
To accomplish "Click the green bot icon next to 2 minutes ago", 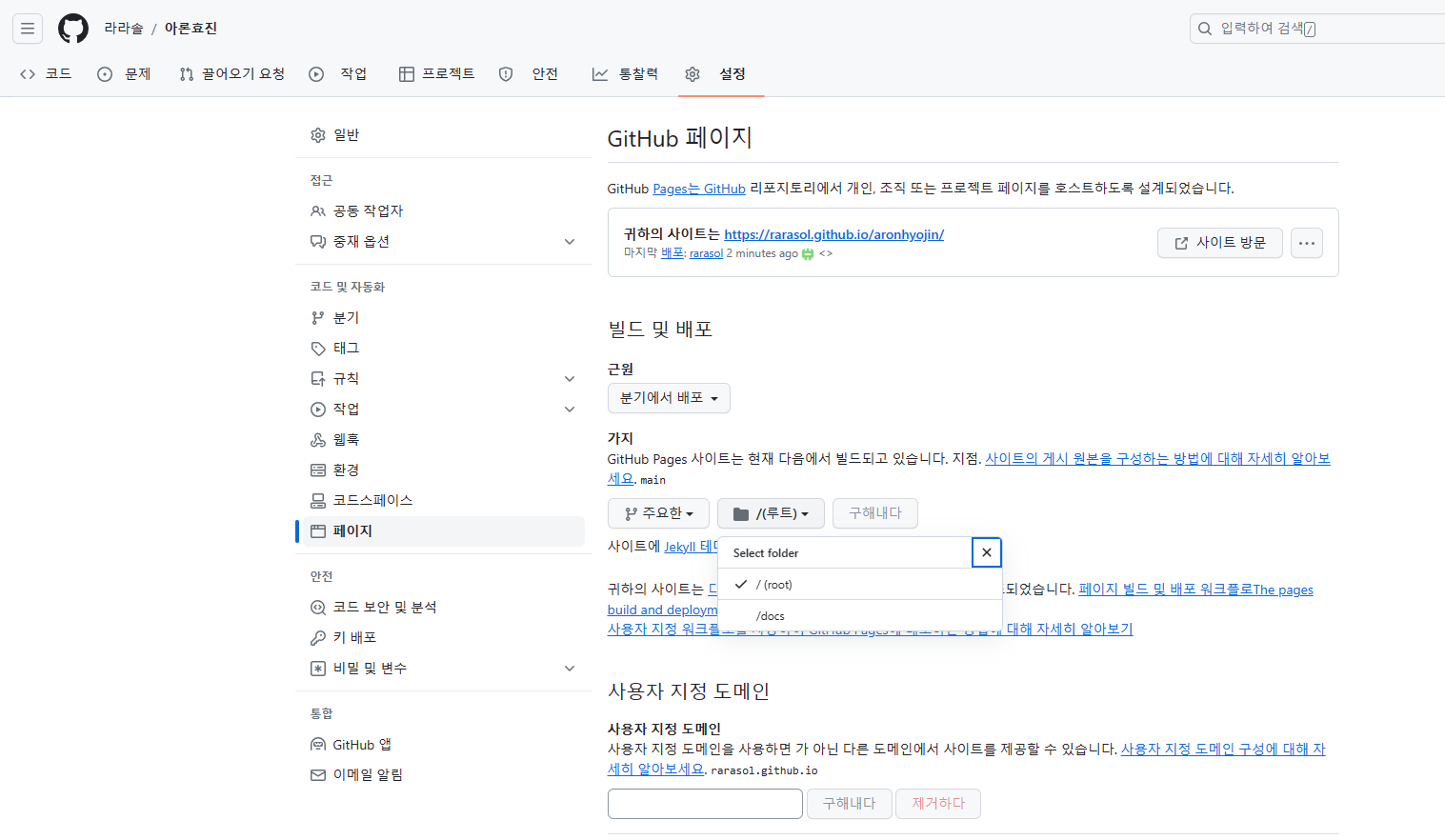I will point(808,254).
